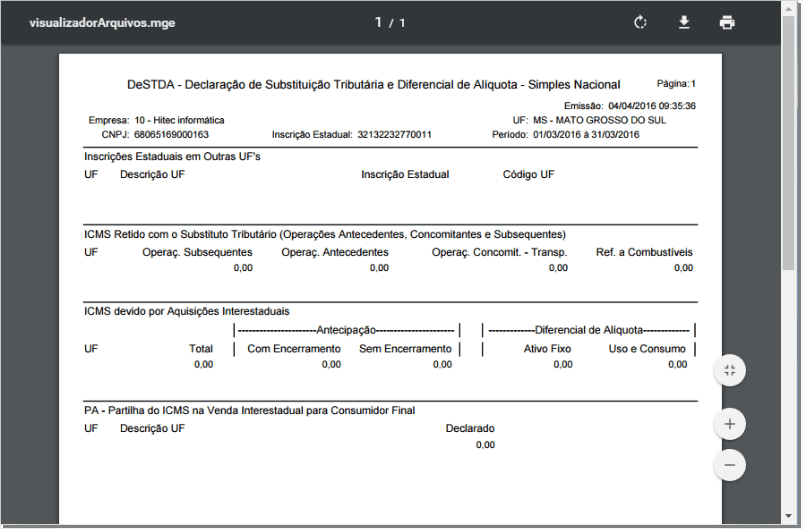
Task: Click 'Total' column header
Action: (201, 349)
